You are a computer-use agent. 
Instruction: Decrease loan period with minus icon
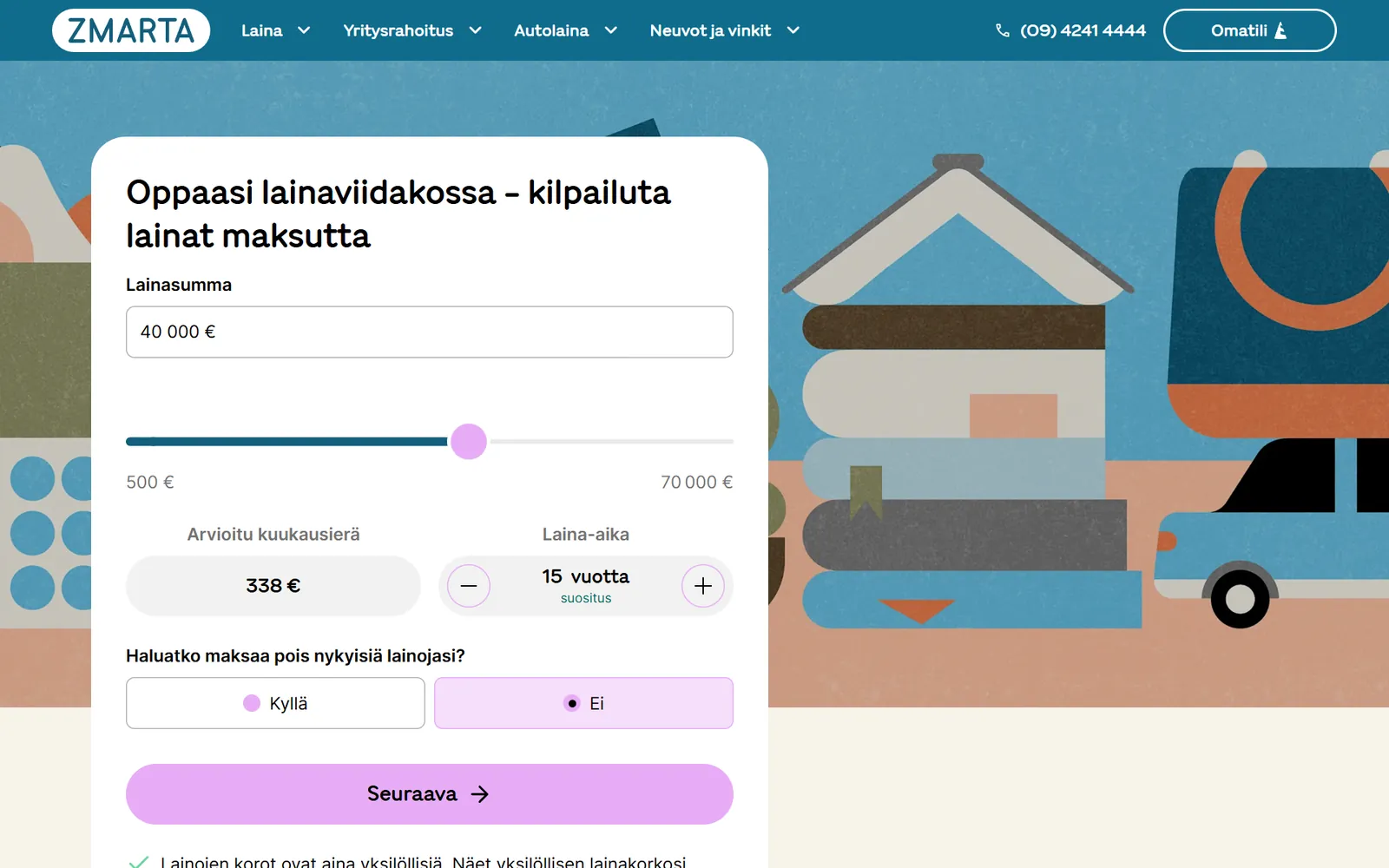click(x=469, y=586)
